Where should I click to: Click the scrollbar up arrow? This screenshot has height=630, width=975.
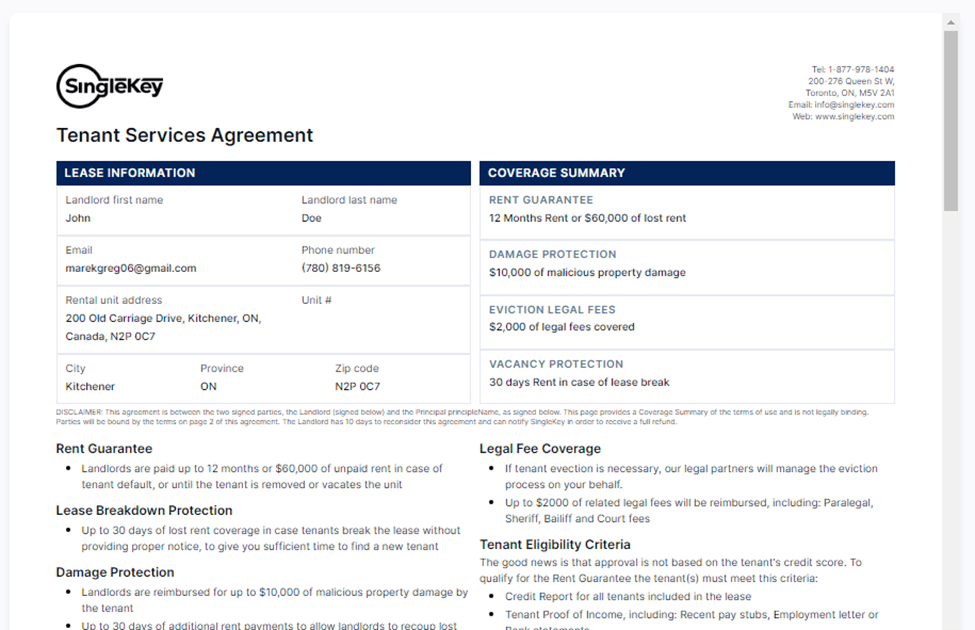pos(951,22)
